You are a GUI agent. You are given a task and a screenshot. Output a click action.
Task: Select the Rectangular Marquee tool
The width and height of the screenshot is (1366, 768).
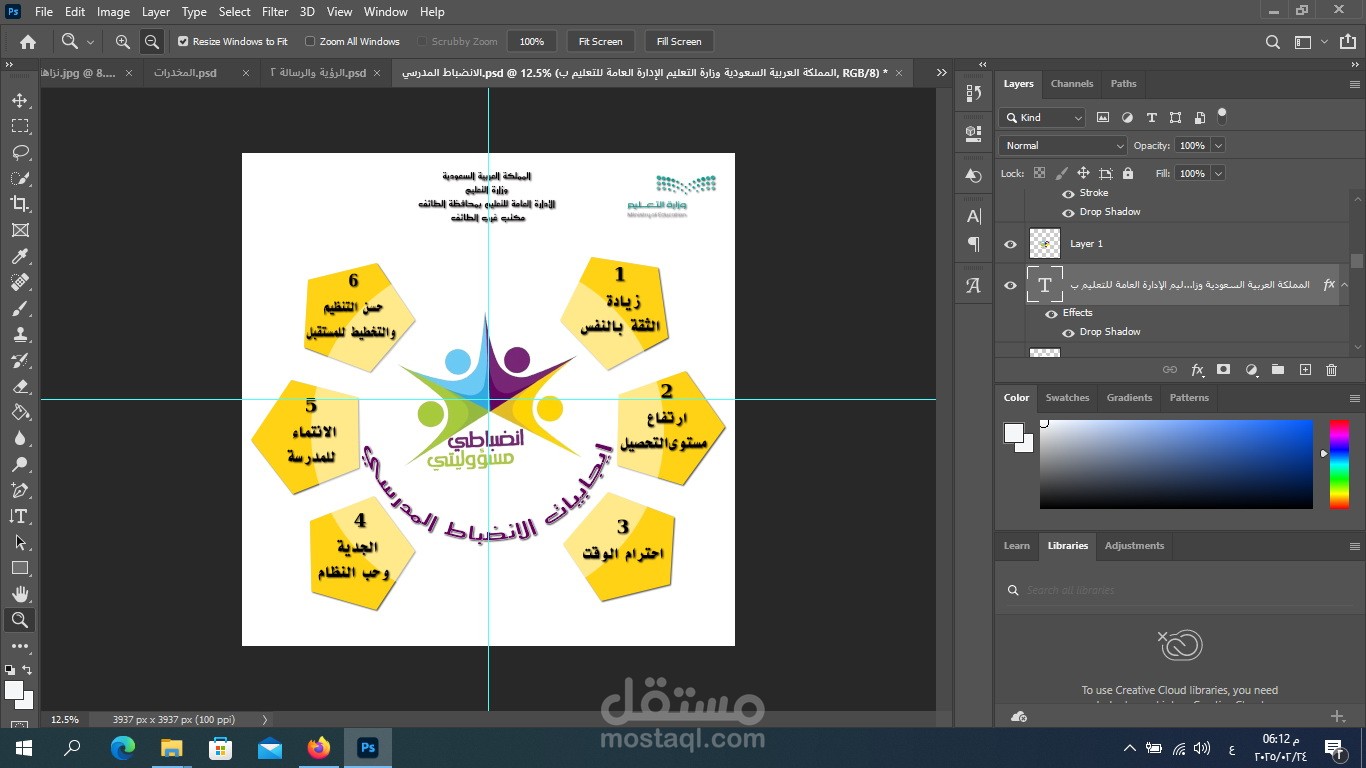[x=20, y=126]
